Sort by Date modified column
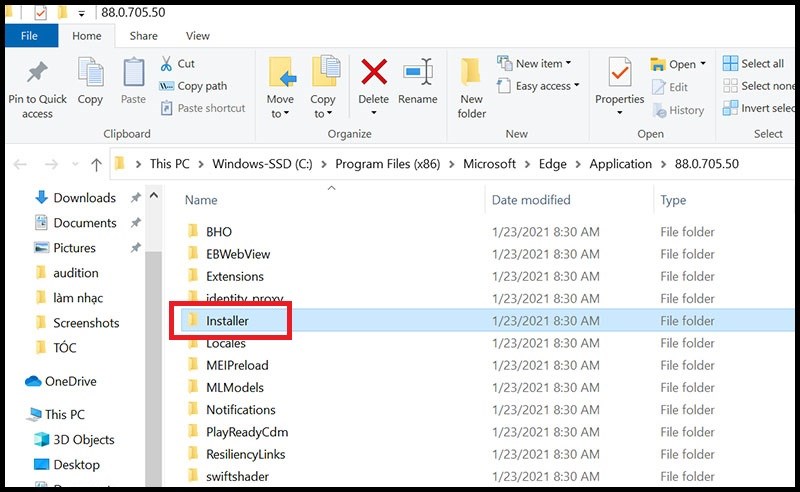Screen dimensions: 800x492 pos(531,200)
